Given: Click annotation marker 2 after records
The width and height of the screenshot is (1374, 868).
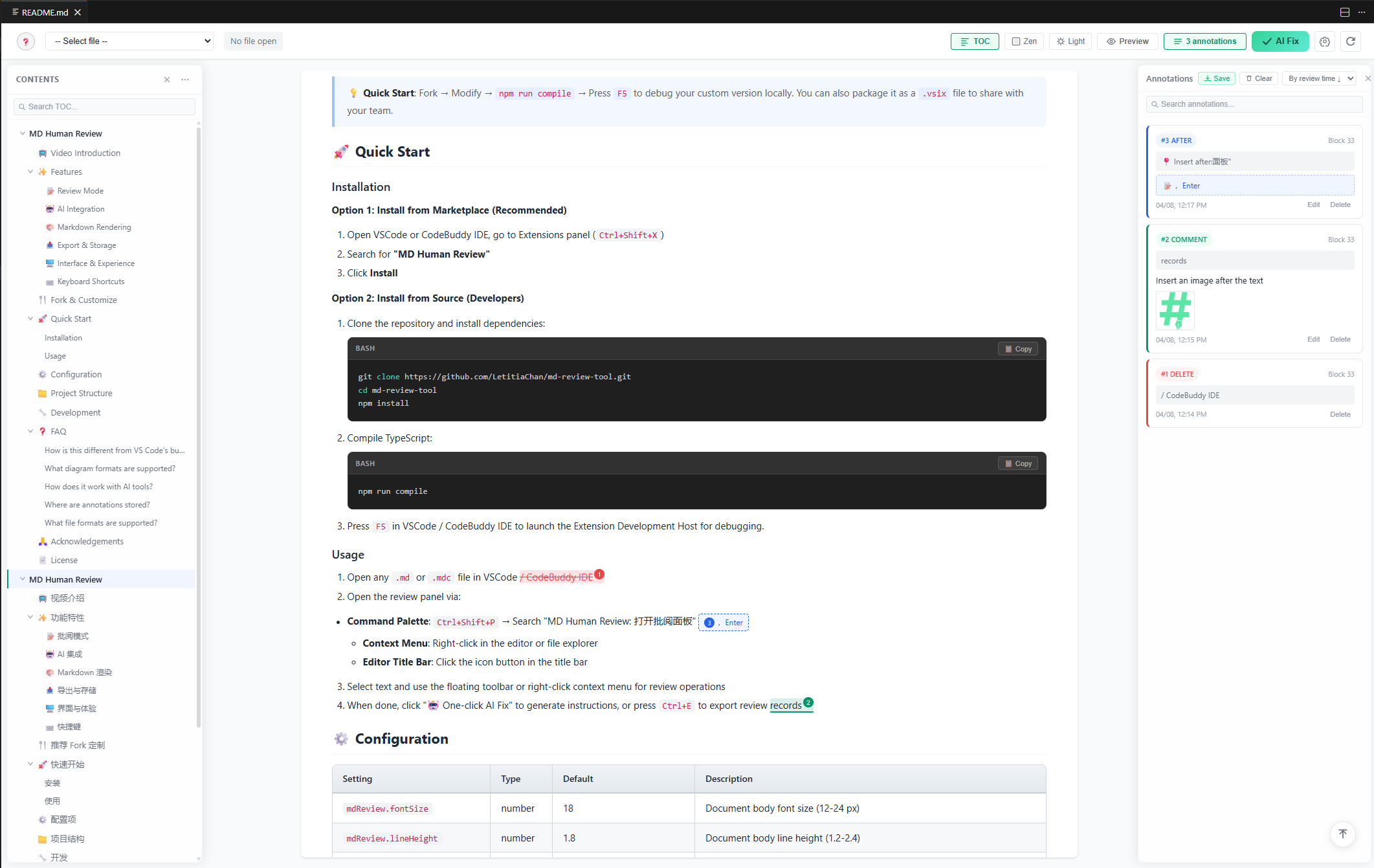Looking at the screenshot, I should tap(808, 702).
